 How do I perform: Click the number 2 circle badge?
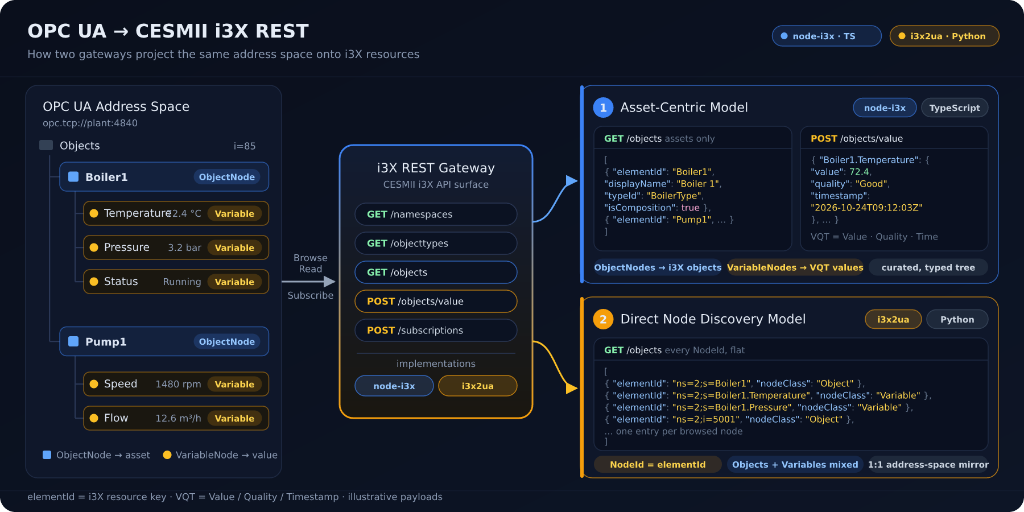[x=603, y=319]
